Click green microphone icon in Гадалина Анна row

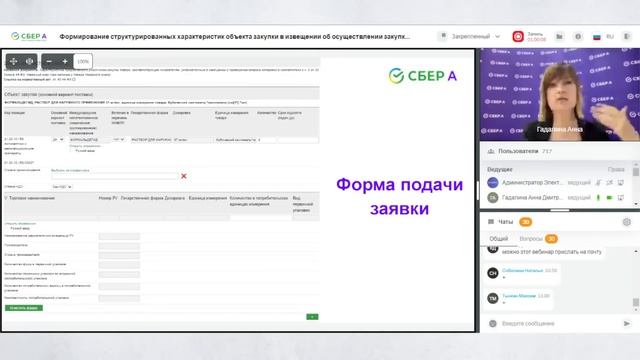pyautogui.click(x=598, y=198)
